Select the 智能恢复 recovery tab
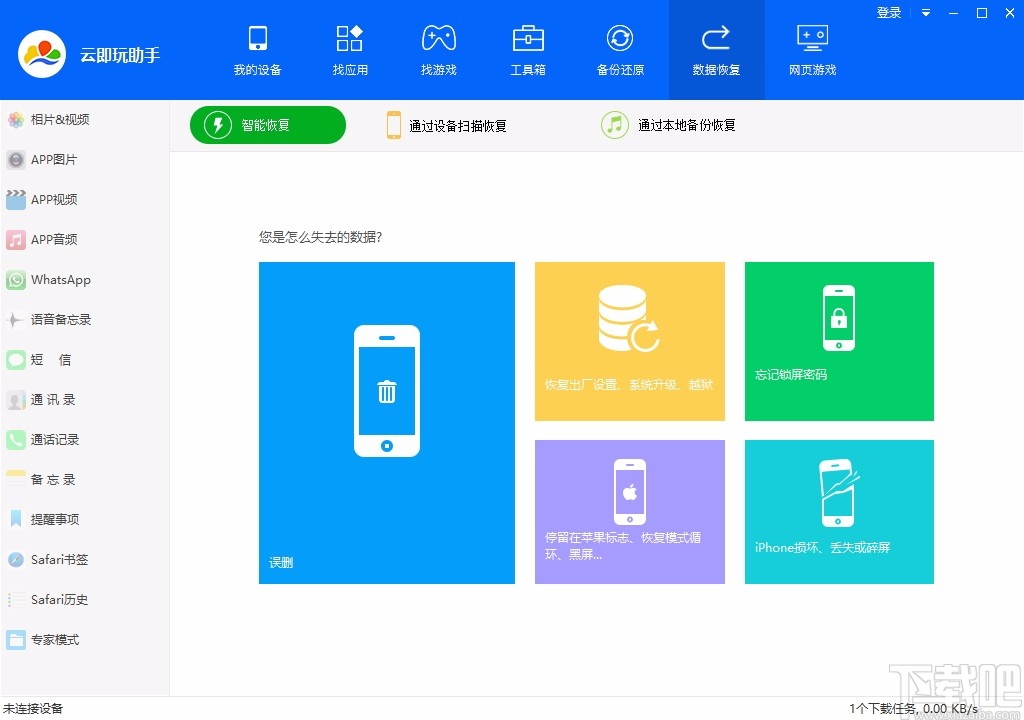 click(x=267, y=125)
